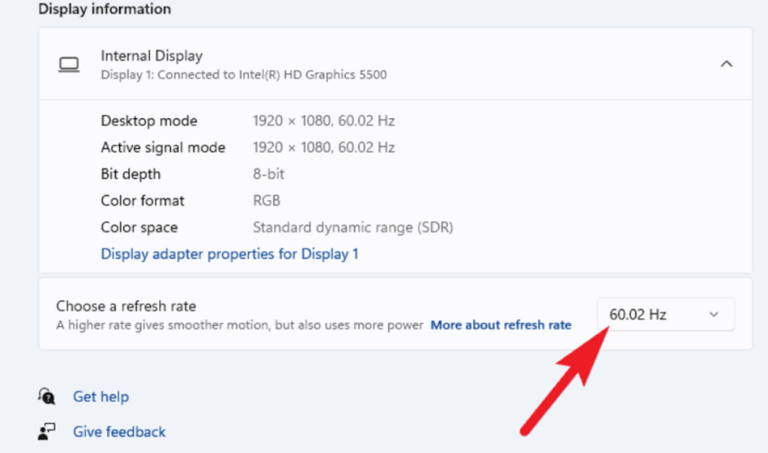Click the Display information heading

[x=104, y=9]
